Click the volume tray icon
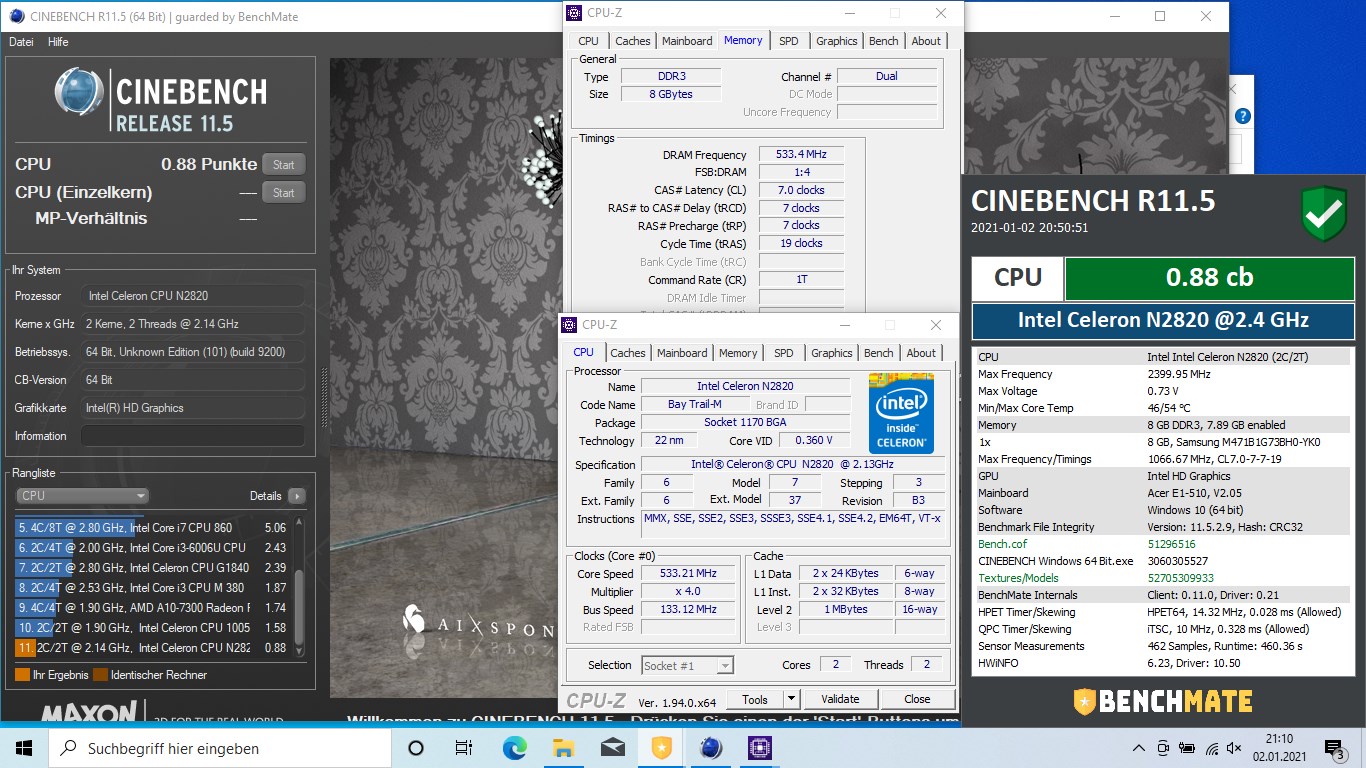This screenshot has height=768, width=1366. tap(1235, 748)
